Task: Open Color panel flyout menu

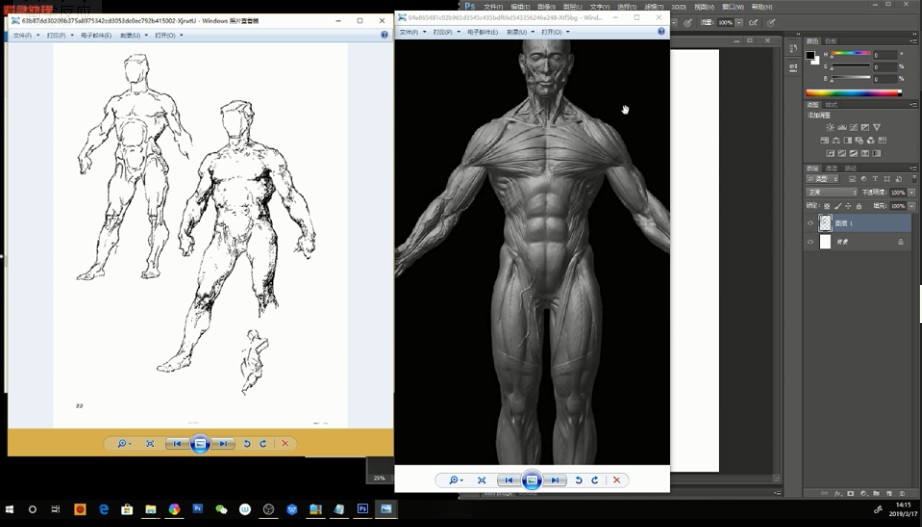Action: click(913, 41)
